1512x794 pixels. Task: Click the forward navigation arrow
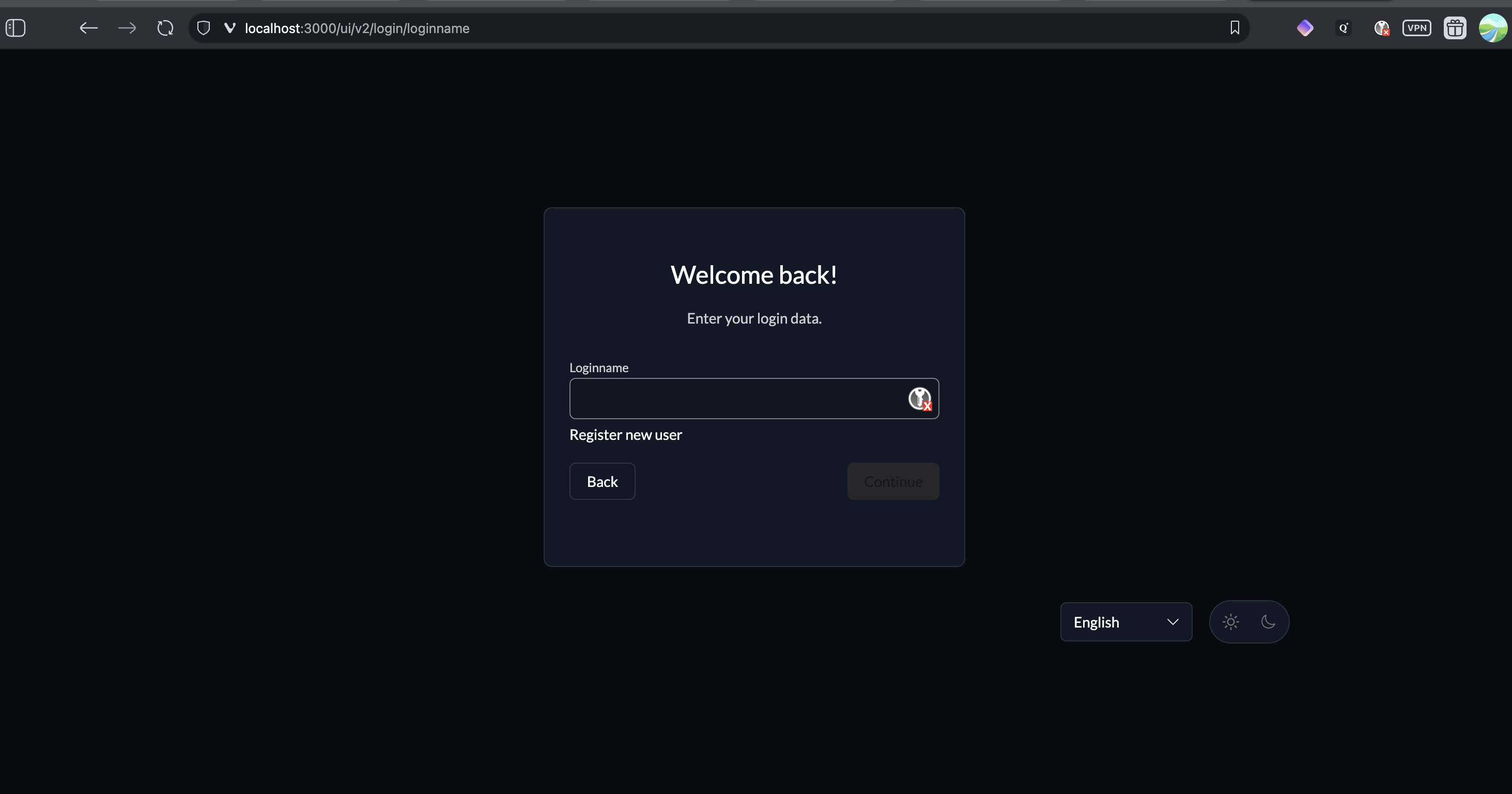point(127,27)
